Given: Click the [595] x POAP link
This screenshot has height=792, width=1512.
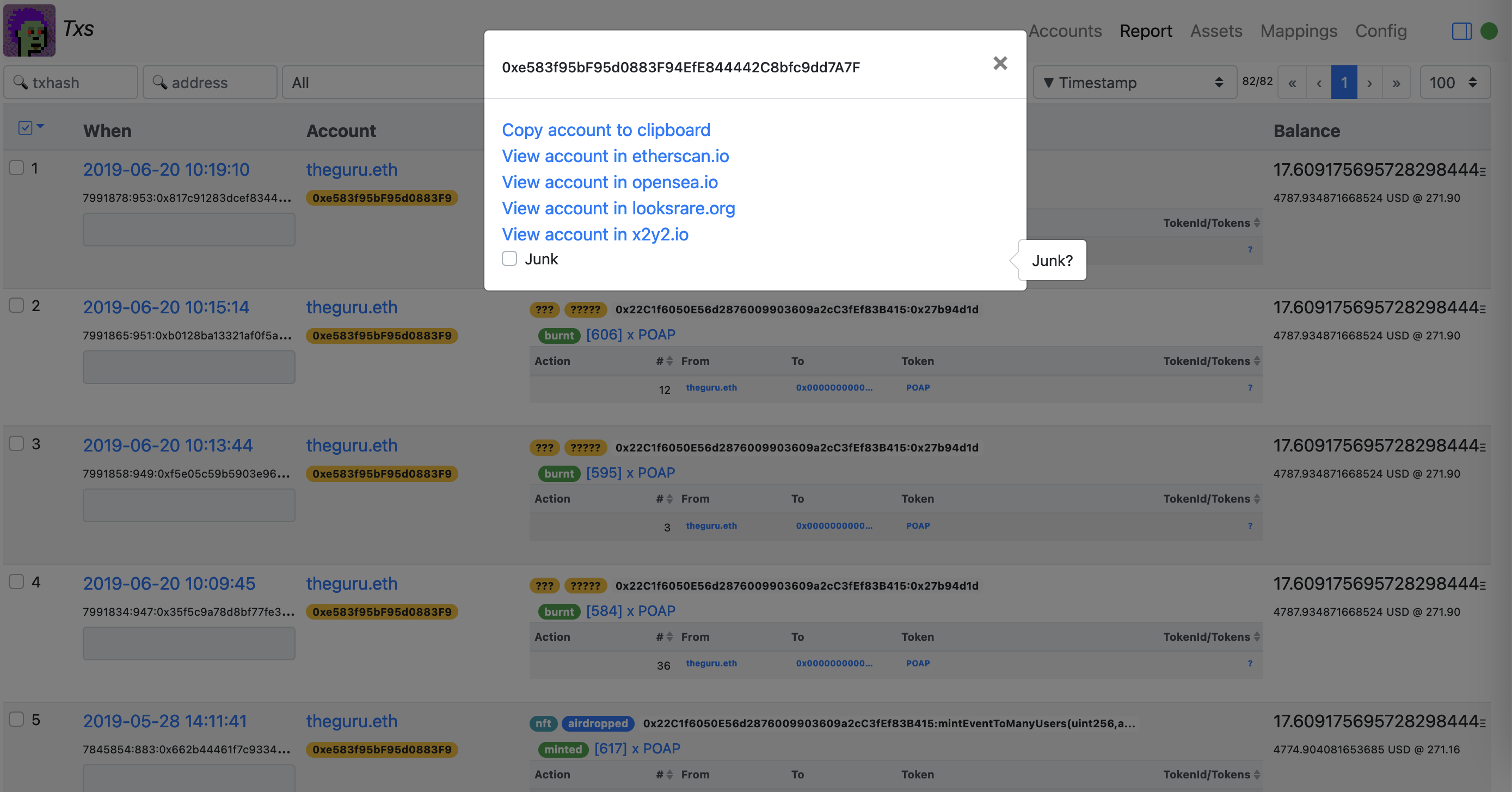Looking at the screenshot, I should tap(630, 473).
